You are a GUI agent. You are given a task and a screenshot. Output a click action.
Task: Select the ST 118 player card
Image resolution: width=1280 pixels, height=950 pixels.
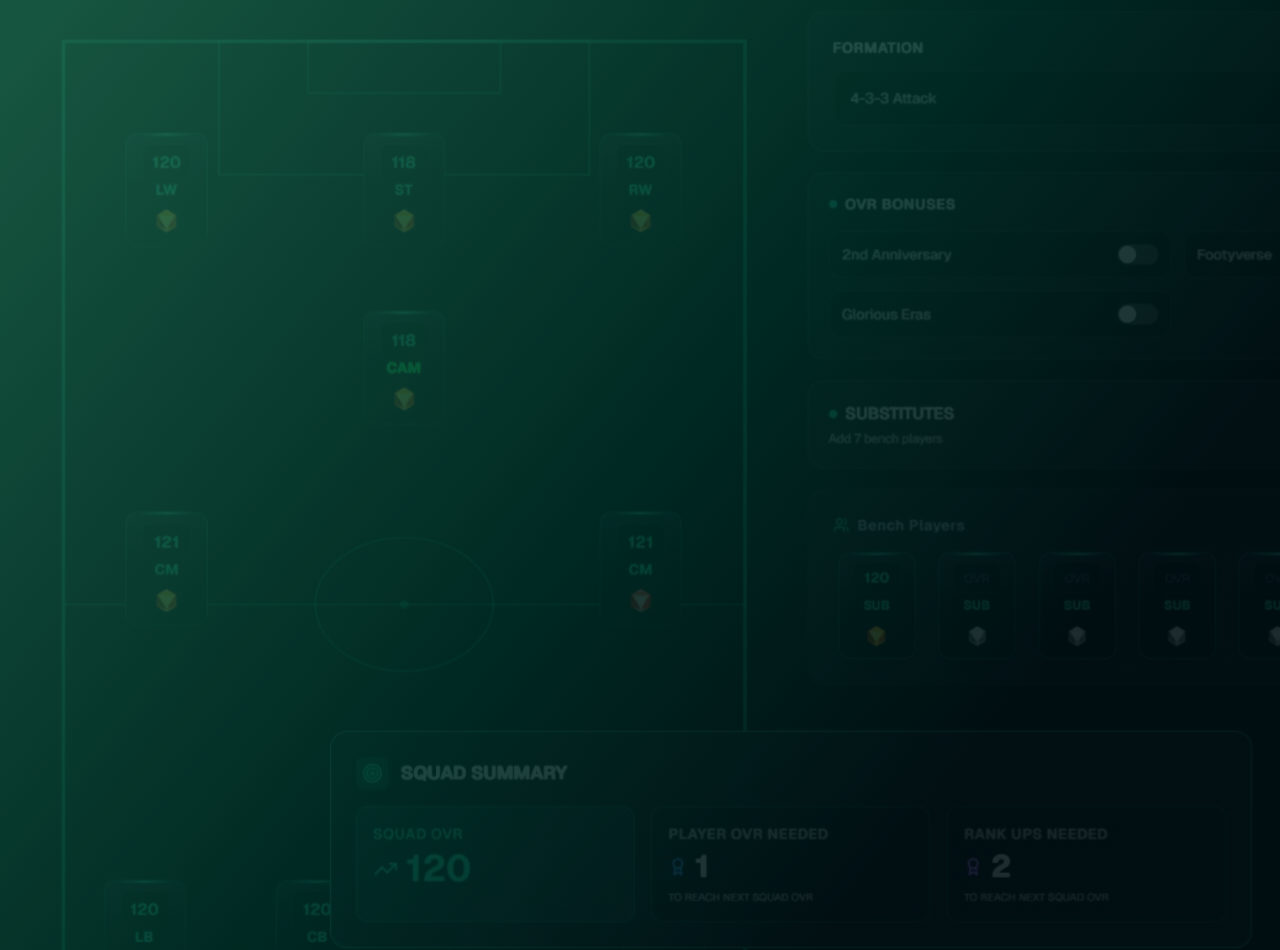403,190
